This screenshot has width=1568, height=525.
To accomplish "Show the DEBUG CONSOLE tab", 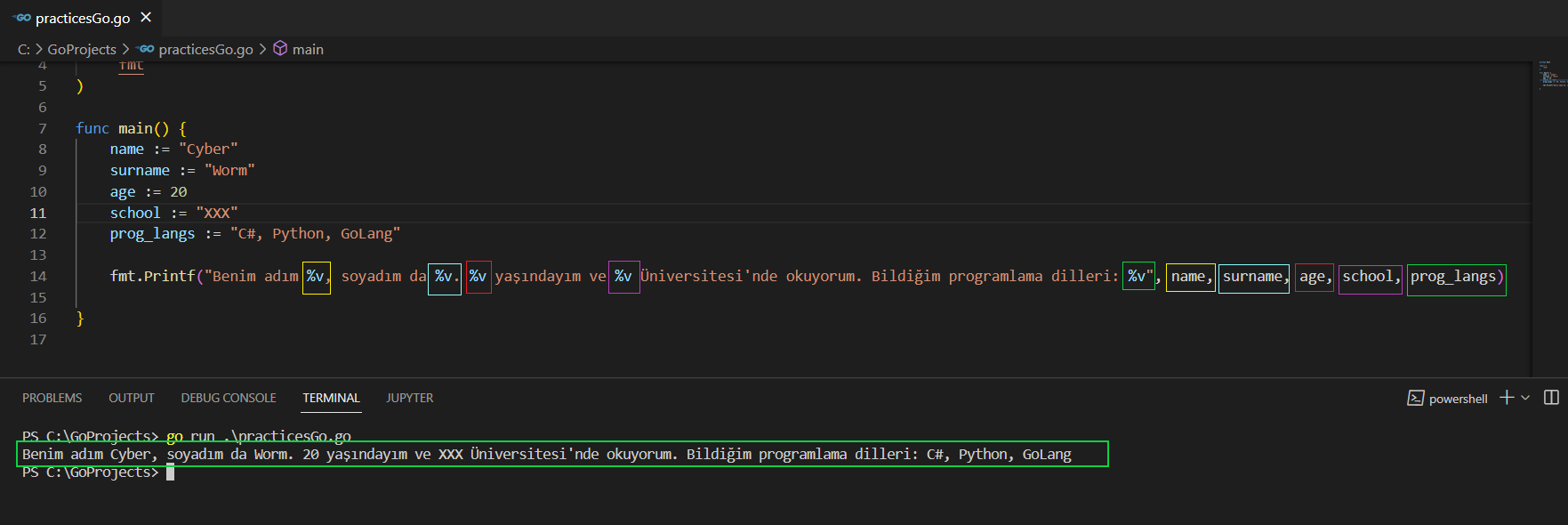I will coord(229,398).
